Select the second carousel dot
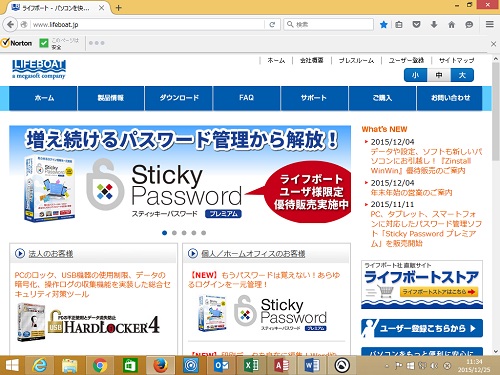This screenshot has height=375, width=500. [x=174, y=233]
